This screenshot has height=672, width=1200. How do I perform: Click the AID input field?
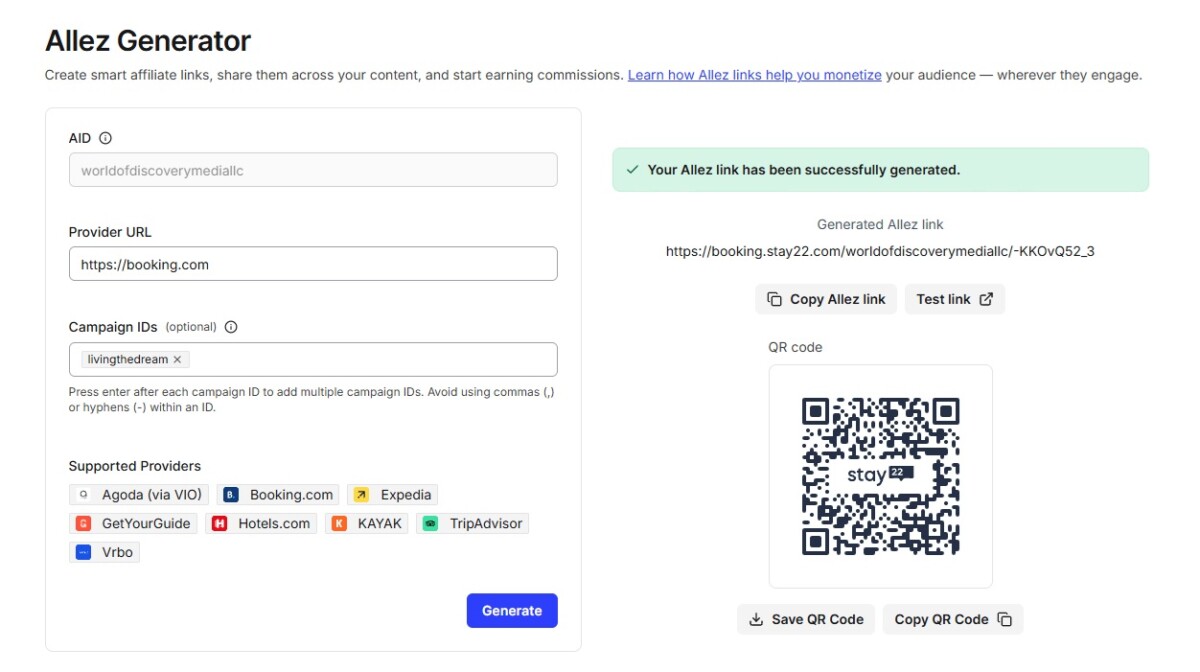[313, 170]
